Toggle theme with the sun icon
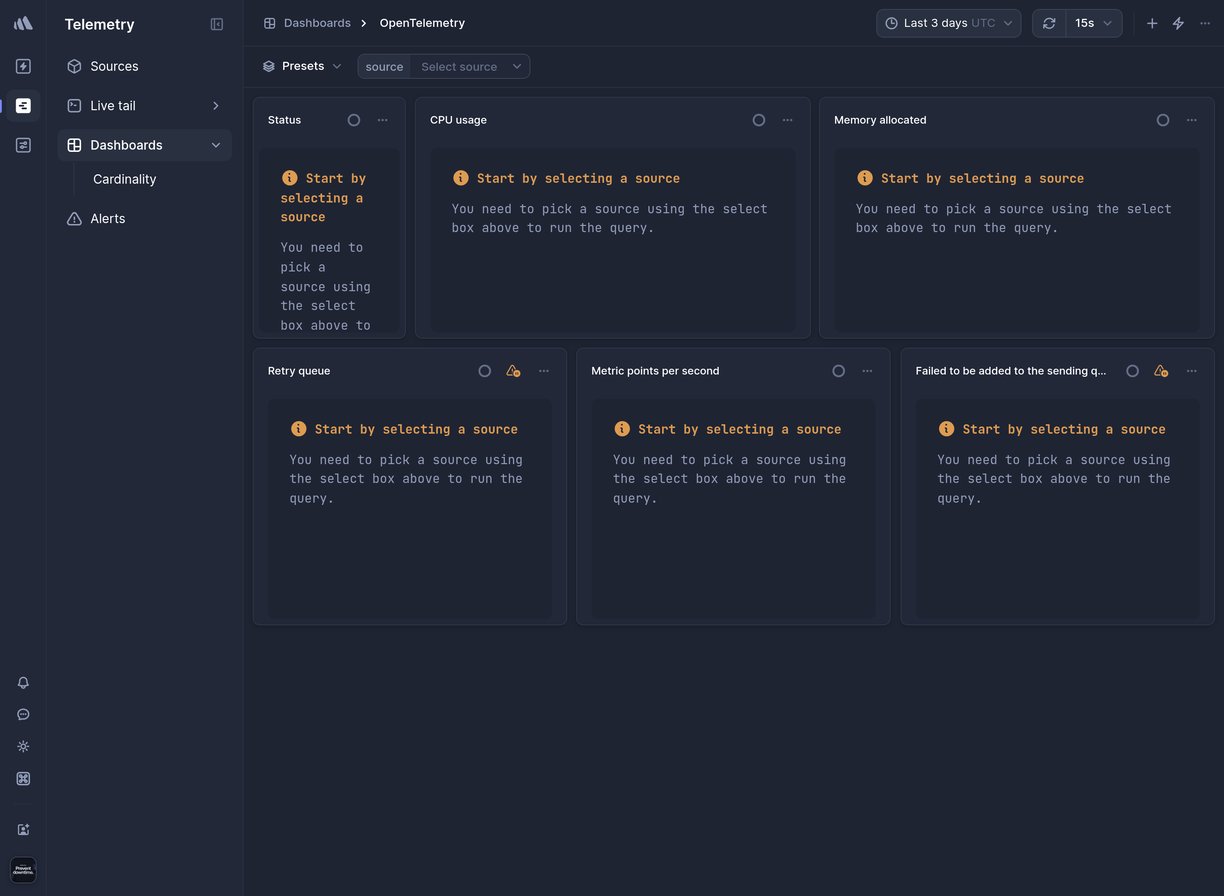Viewport: 1224px width, 896px height. pyautogui.click(x=23, y=747)
